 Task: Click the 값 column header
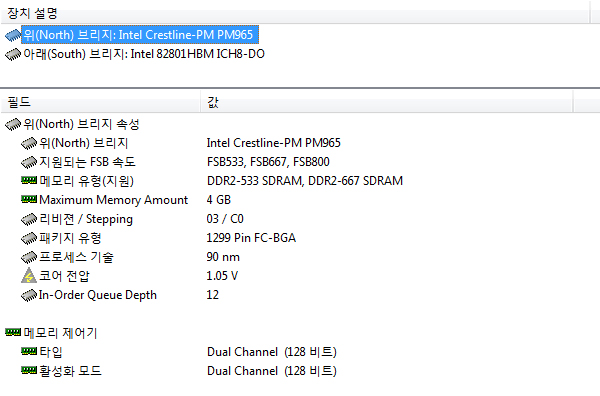[386, 102]
